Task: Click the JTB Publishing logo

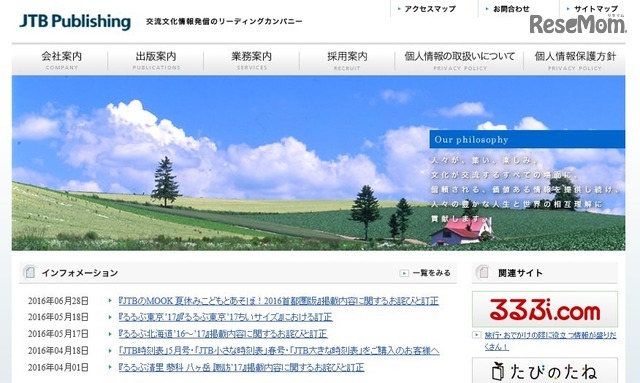Action: coord(75,22)
